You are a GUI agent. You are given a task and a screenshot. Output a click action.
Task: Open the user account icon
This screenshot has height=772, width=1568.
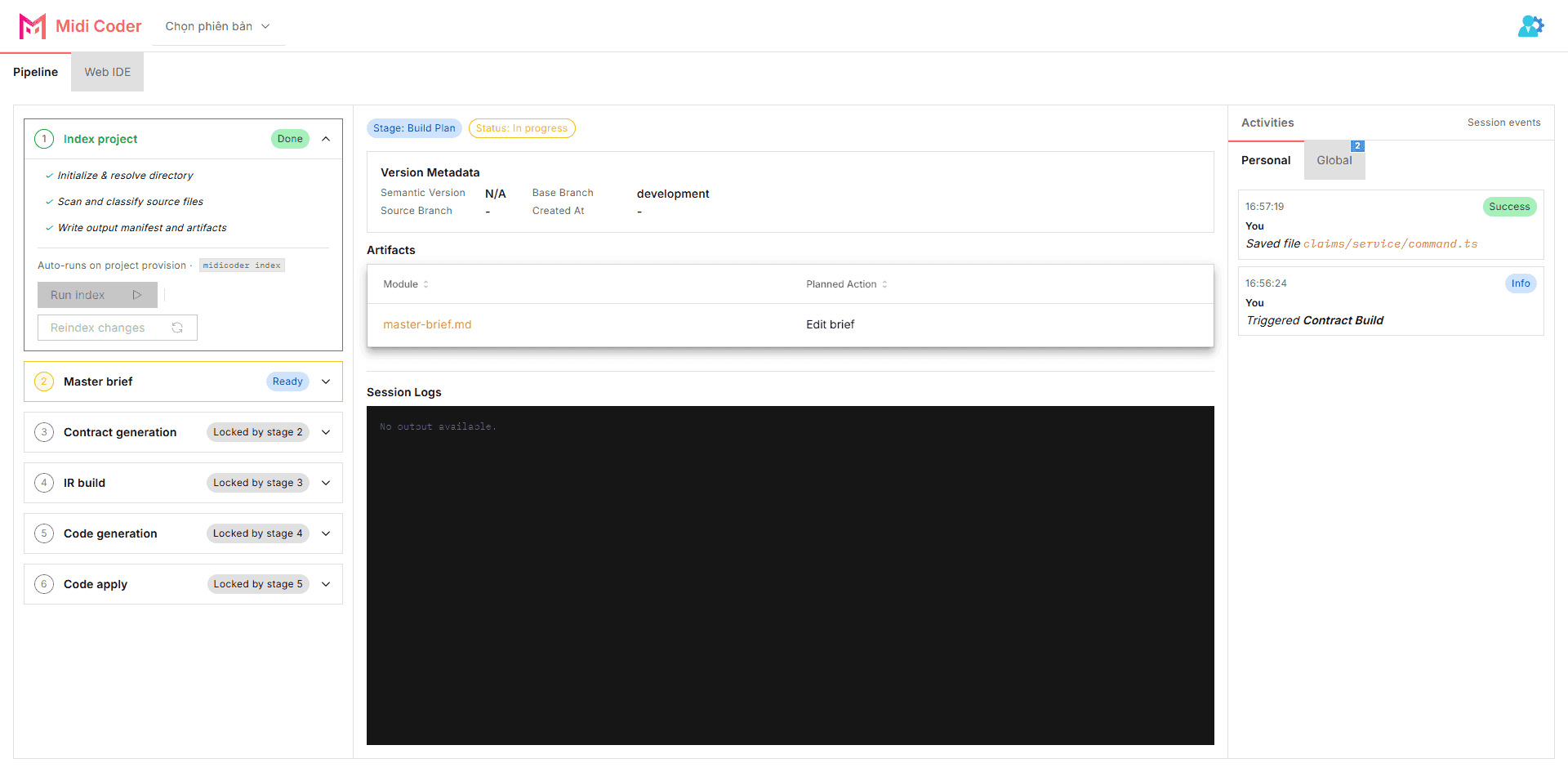point(1530,26)
